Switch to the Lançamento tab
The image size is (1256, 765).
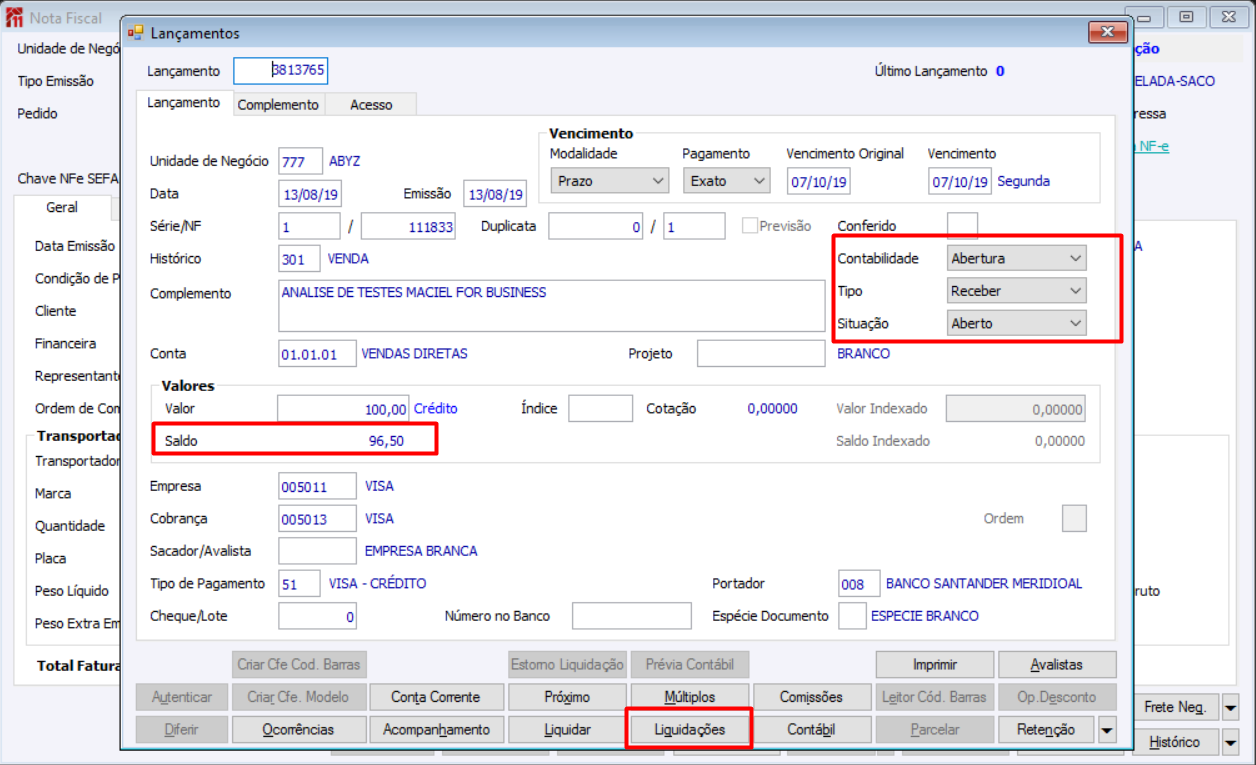coord(183,103)
